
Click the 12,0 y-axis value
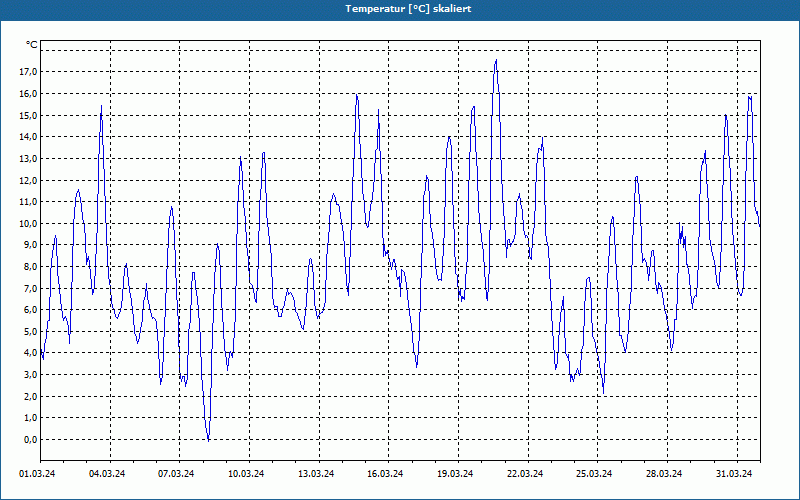coord(28,180)
